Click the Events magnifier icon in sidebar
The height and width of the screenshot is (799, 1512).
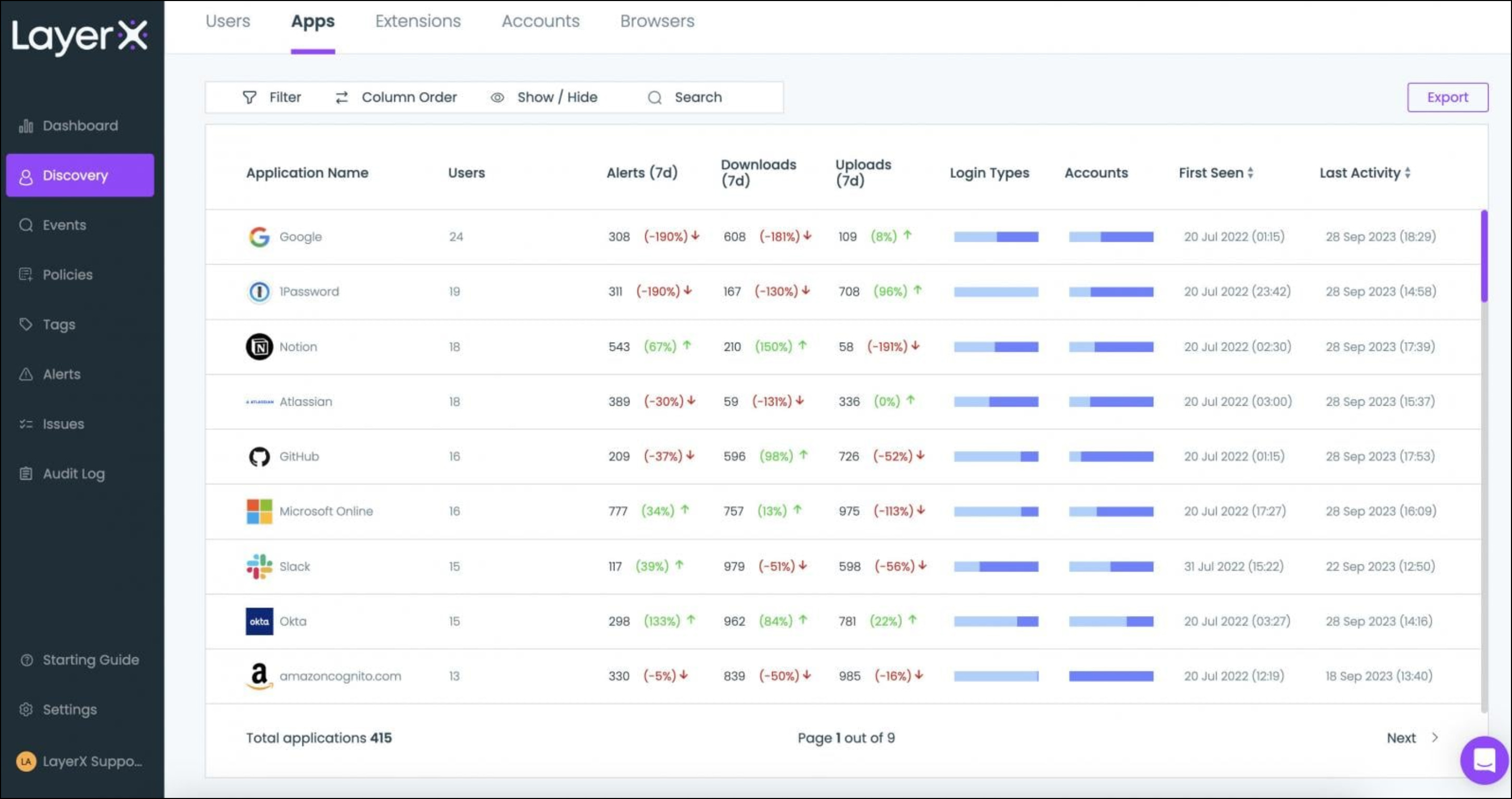(x=26, y=225)
